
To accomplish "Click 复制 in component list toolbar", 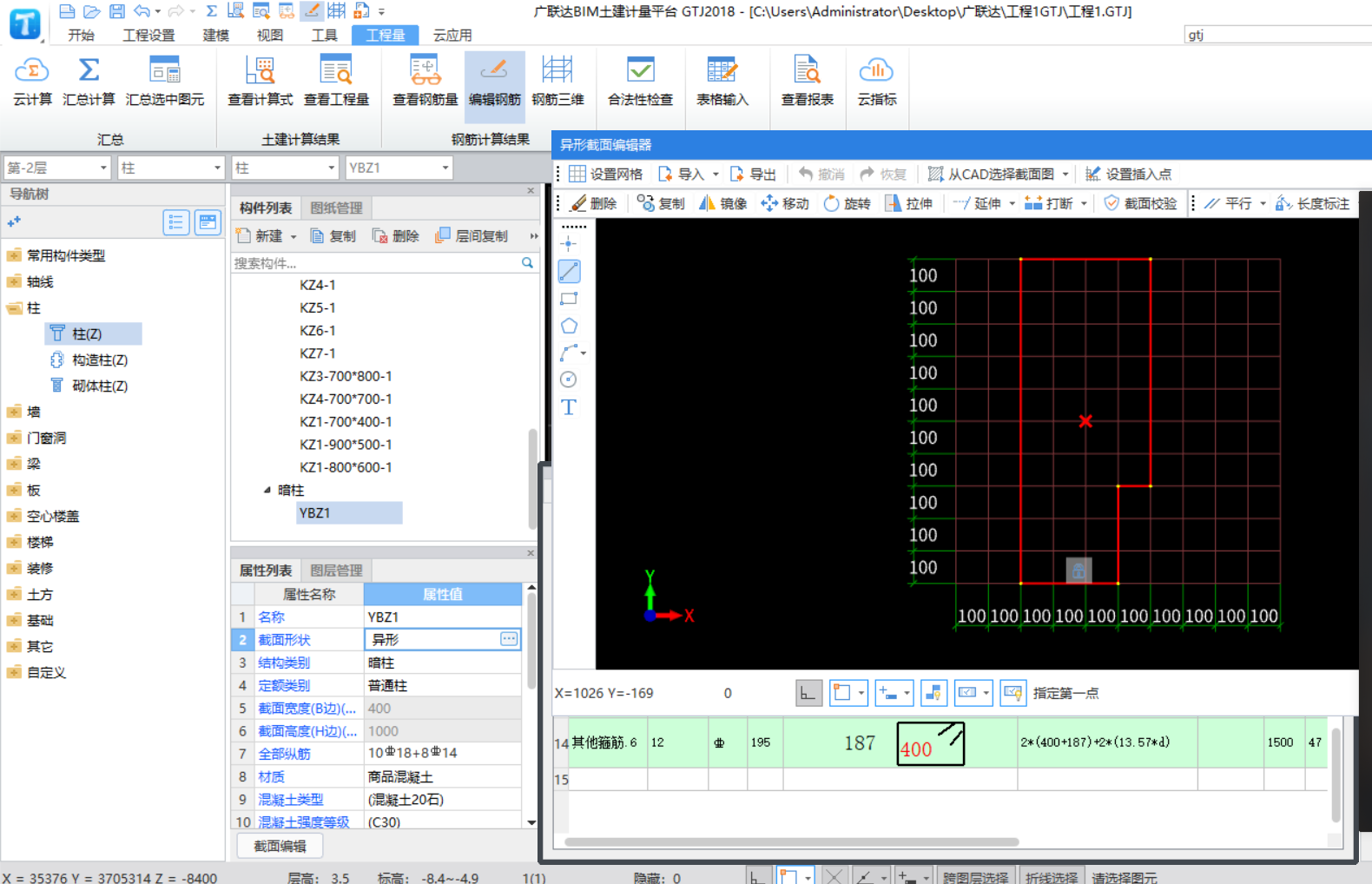I will pyautogui.click(x=333, y=236).
